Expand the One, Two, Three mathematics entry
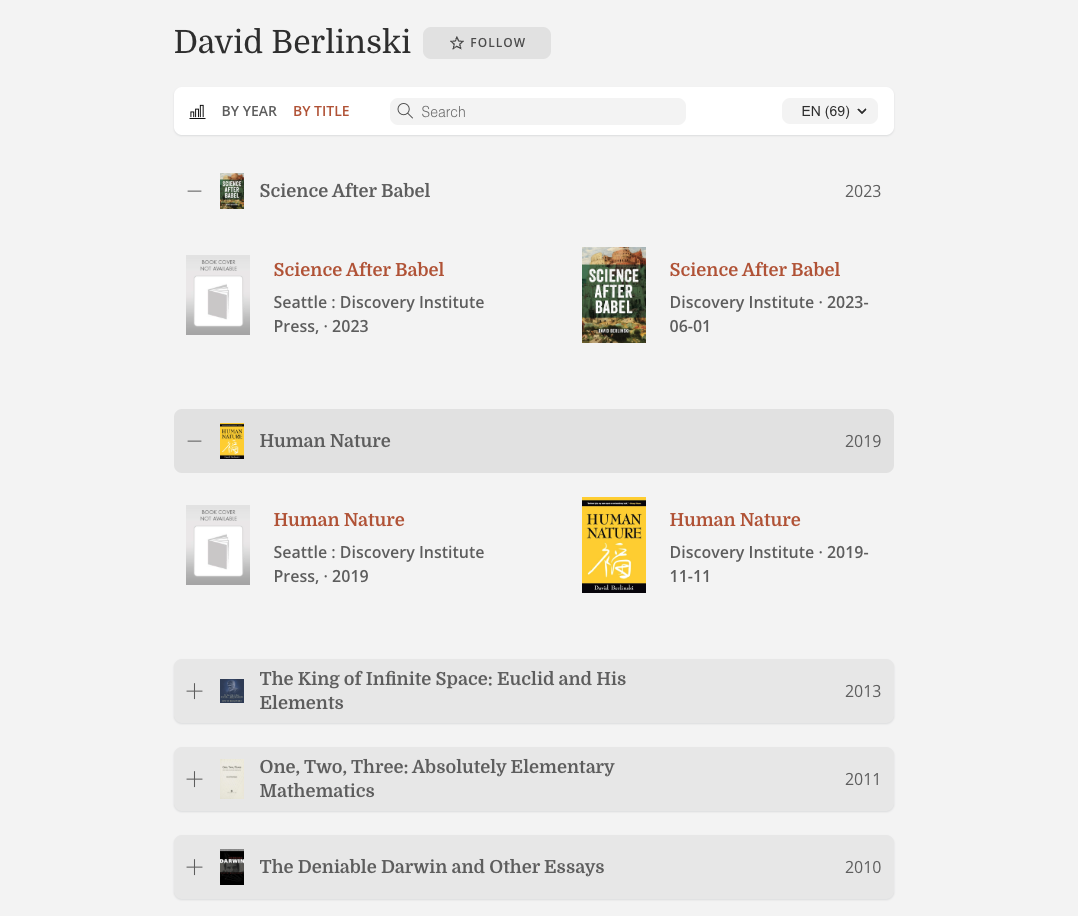 click(x=194, y=778)
